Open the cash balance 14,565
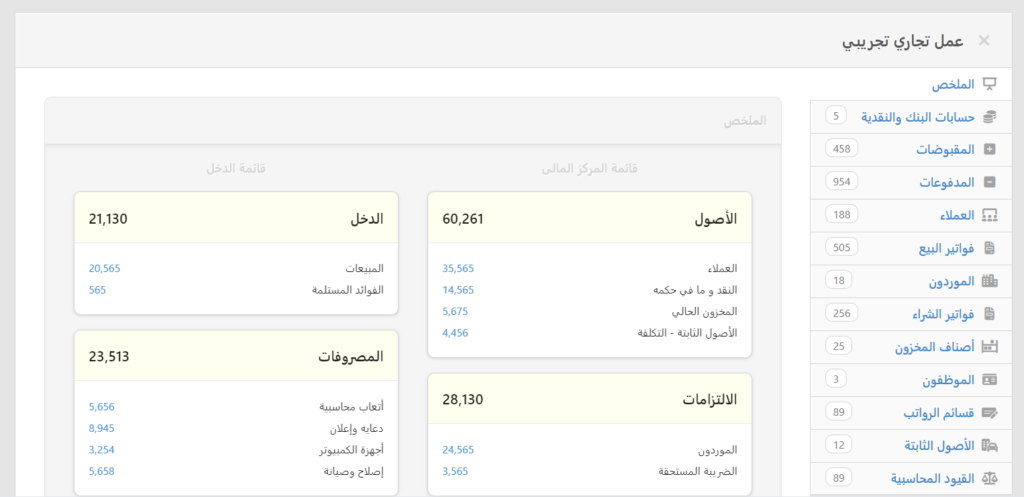Screen dimensions: 1024x497 pyautogui.click(x=458, y=290)
